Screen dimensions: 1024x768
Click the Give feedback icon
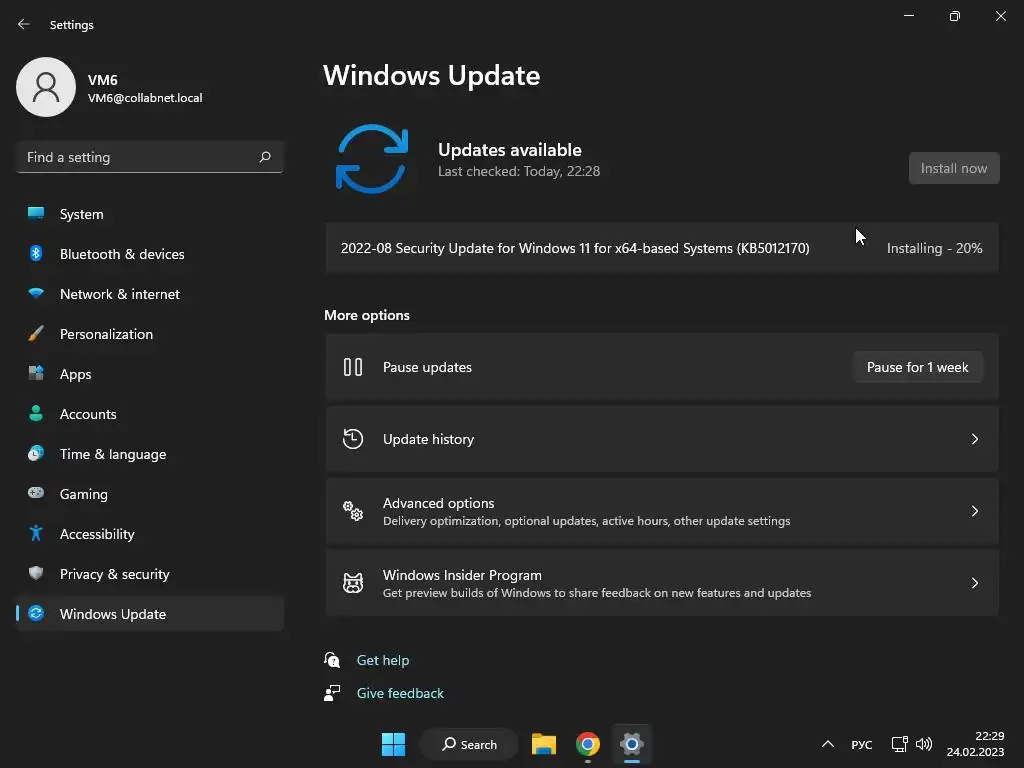[332, 693]
